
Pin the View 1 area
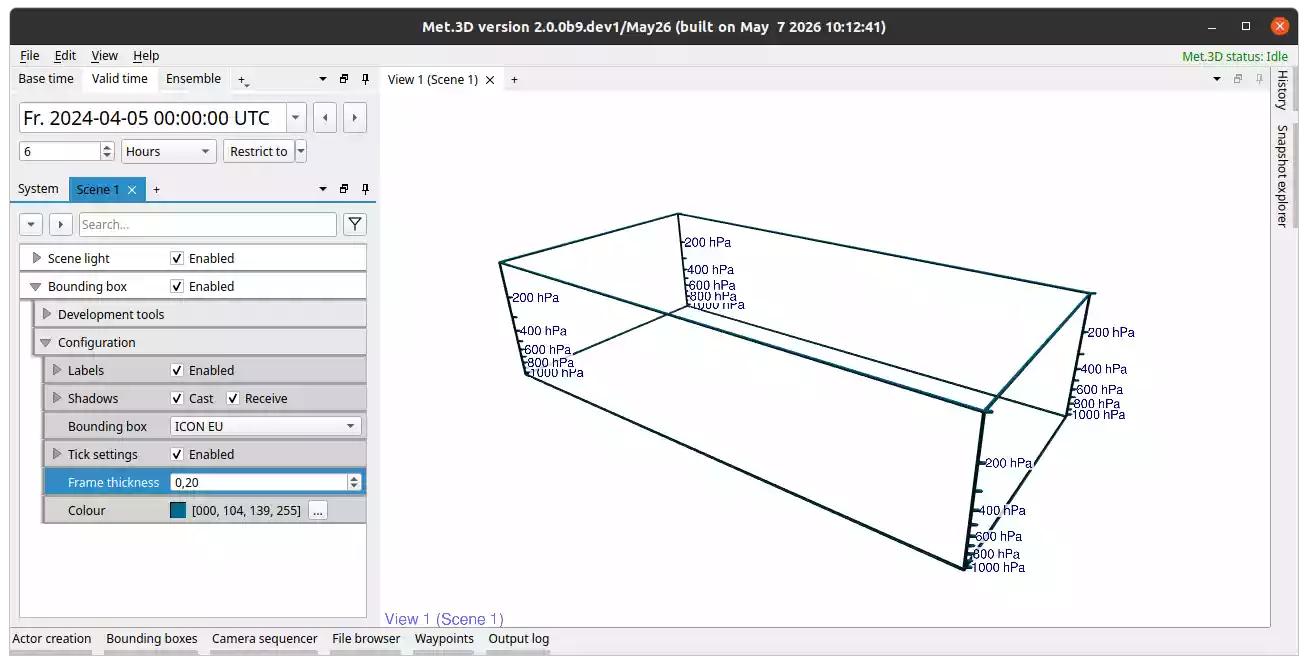(x=1258, y=79)
